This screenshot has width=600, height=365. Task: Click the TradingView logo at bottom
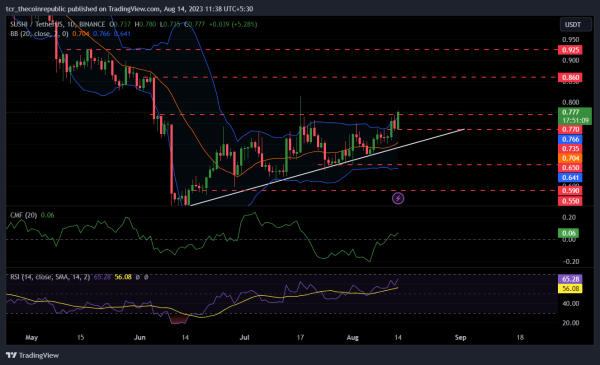[33, 355]
